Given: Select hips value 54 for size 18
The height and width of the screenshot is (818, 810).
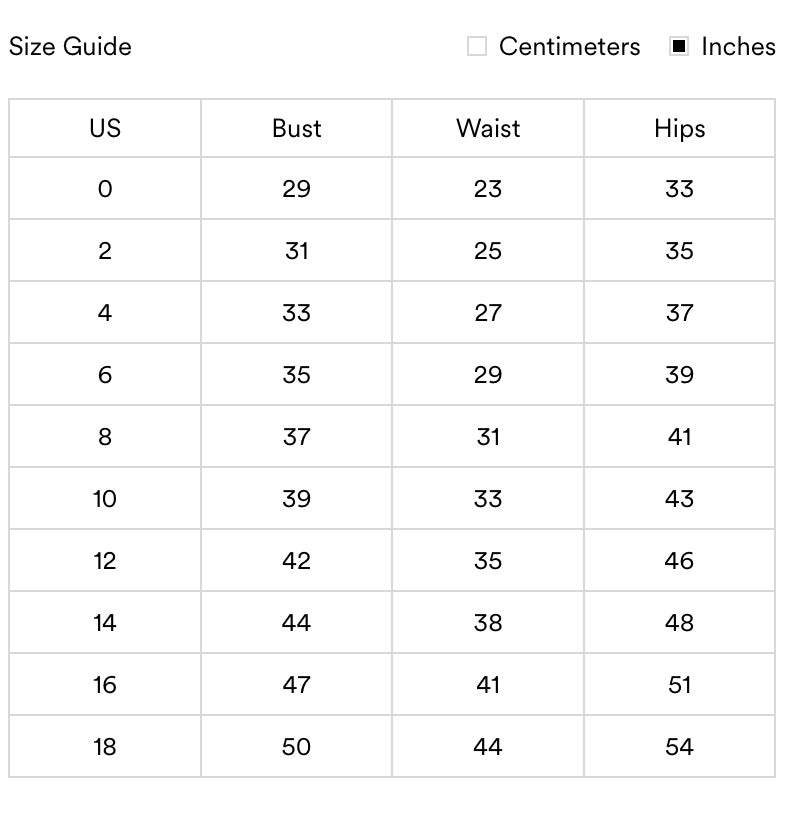Looking at the screenshot, I should click(x=679, y=747).
